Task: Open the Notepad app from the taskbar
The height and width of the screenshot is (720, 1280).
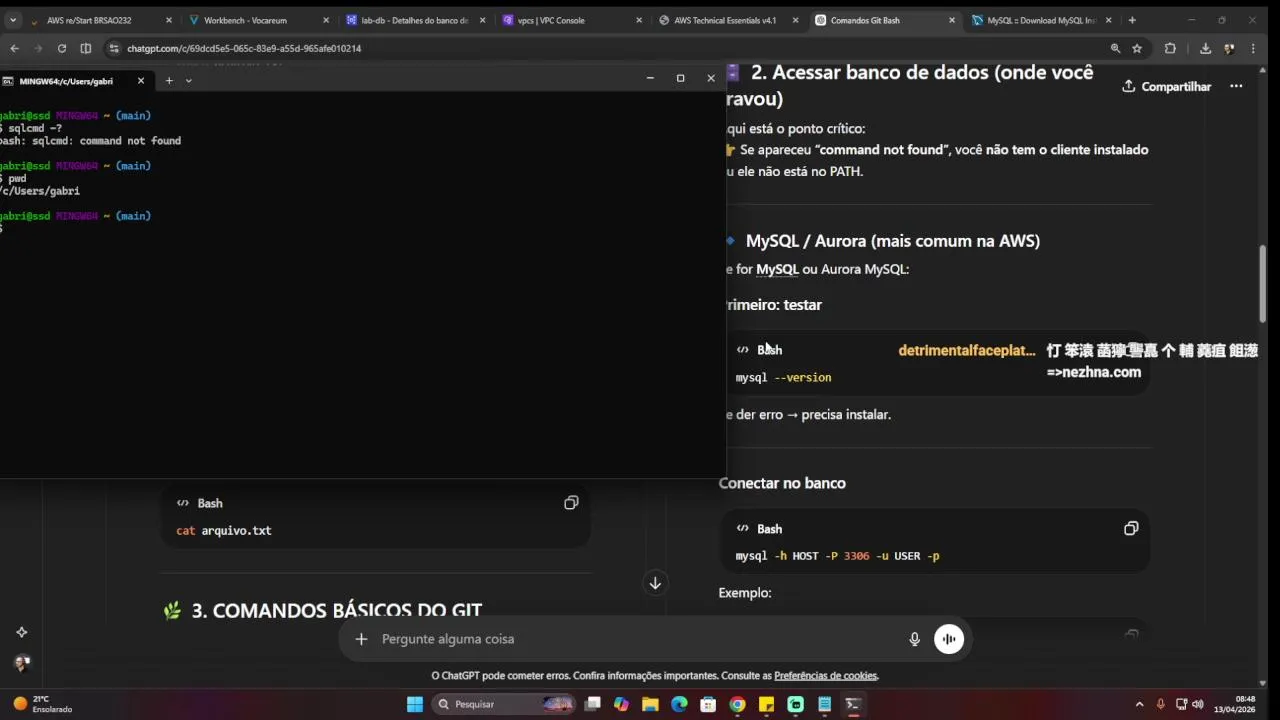Action: (824, 704)
